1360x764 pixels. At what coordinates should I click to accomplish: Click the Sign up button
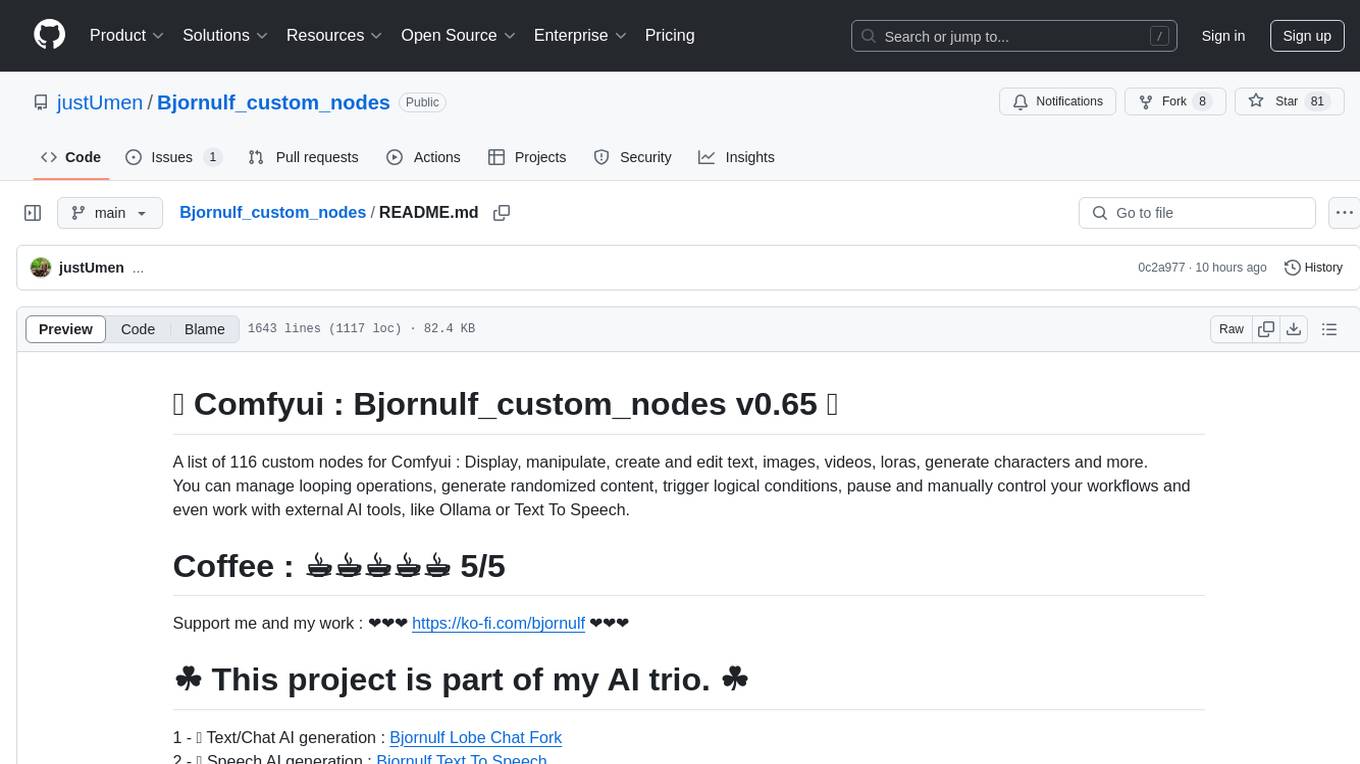pyautogui.click(x=1307, y=36)
